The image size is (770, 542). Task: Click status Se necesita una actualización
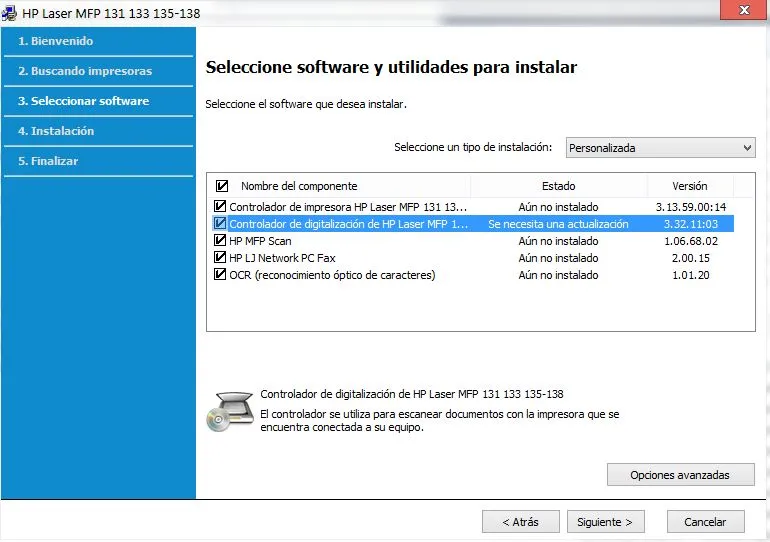[558, 224]
